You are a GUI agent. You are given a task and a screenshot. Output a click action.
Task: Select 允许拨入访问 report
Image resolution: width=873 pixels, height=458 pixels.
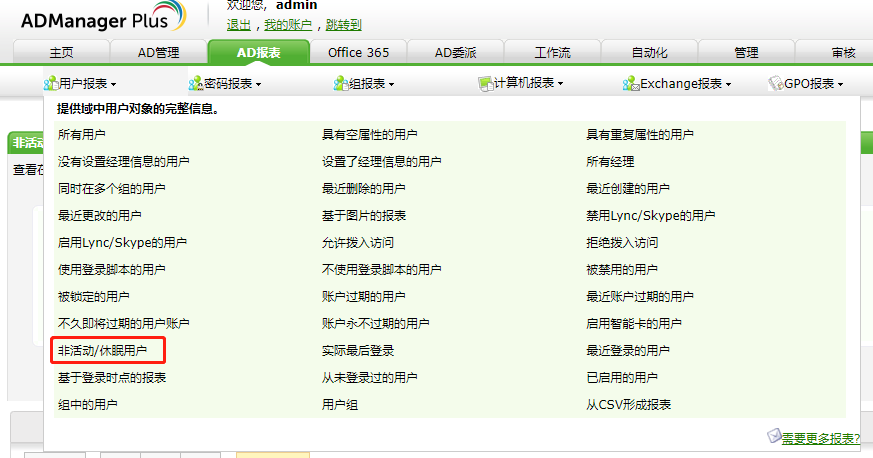358,243
